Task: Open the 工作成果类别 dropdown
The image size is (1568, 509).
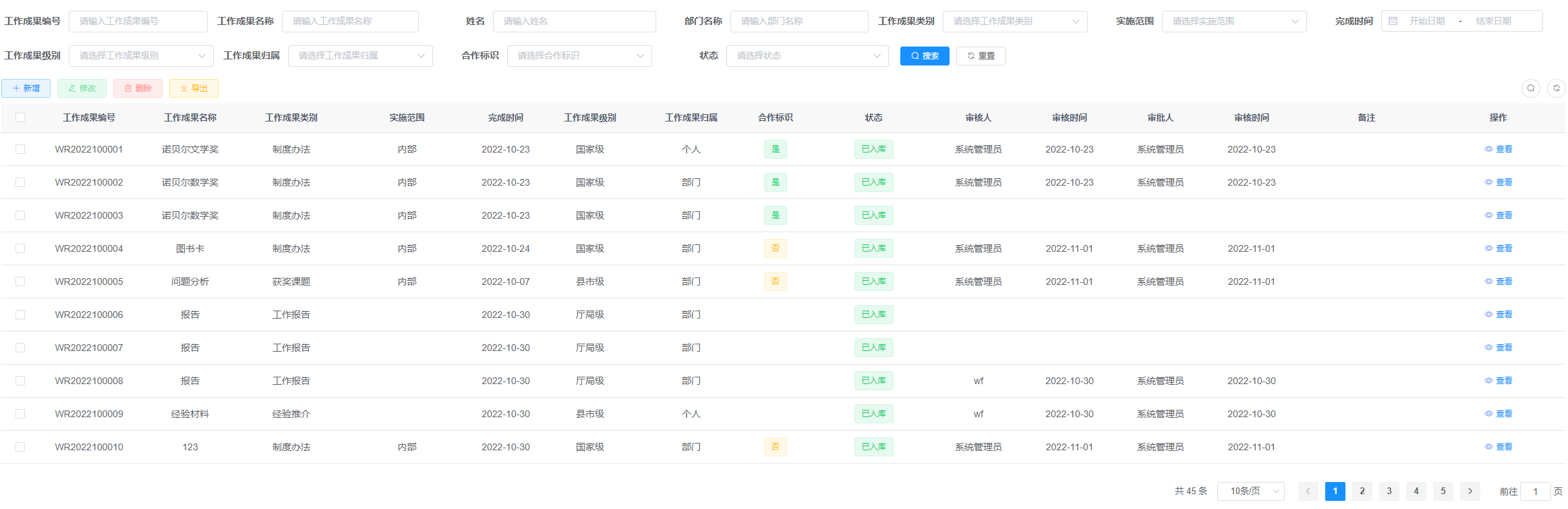Action: [1015, 22]
